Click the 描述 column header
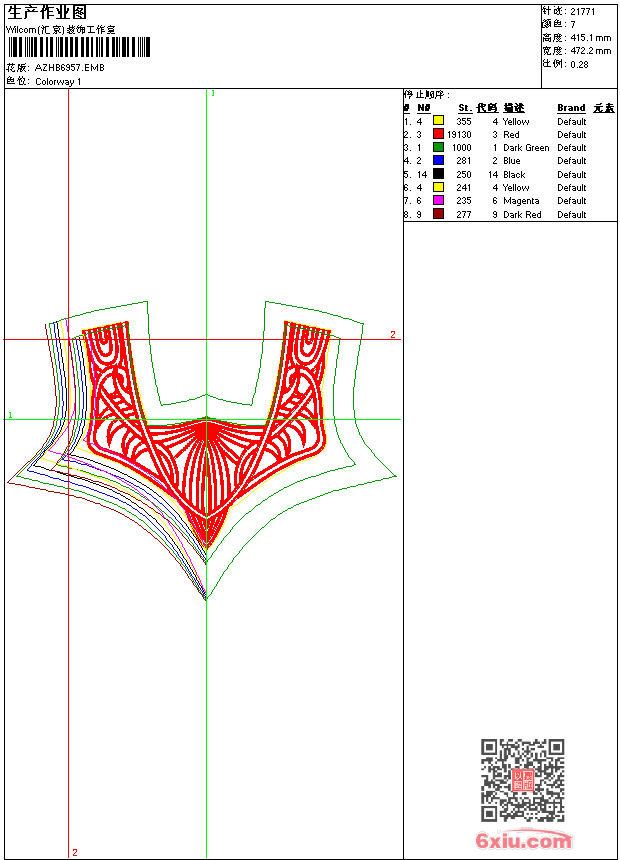The width and height of the screenshot is (620, 860). [x=513, y=108]
